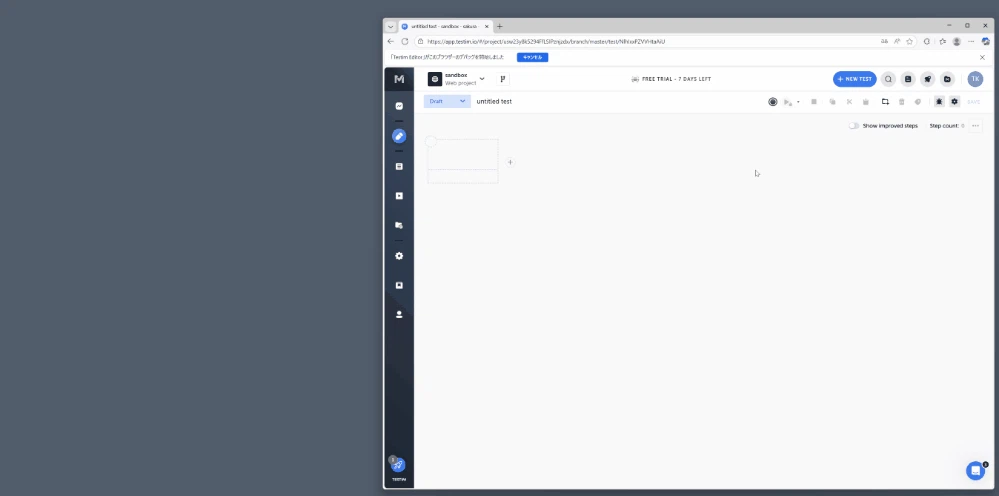Open the search magnifier icon in the header

point(888,79)
